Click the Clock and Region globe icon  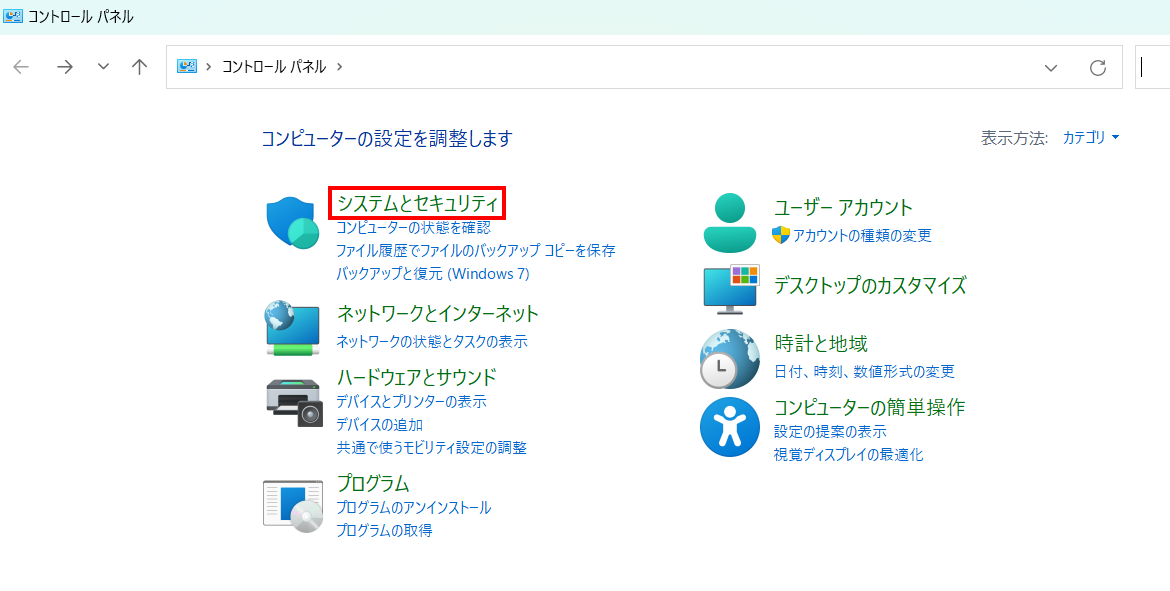[730, 359]
